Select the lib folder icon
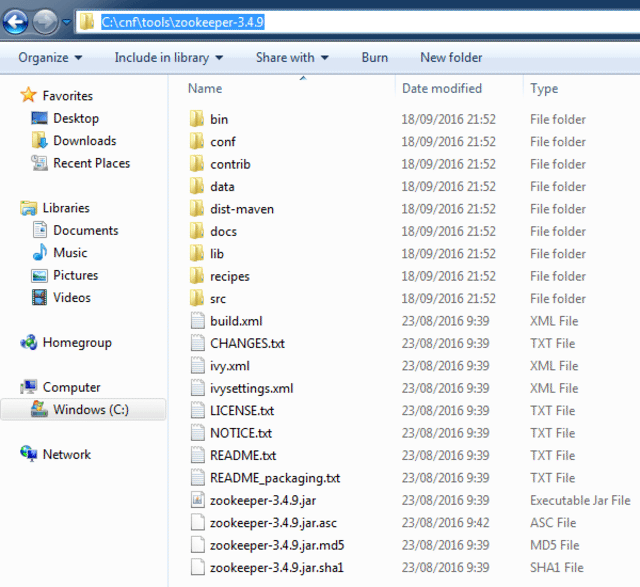 click(197, 253)
